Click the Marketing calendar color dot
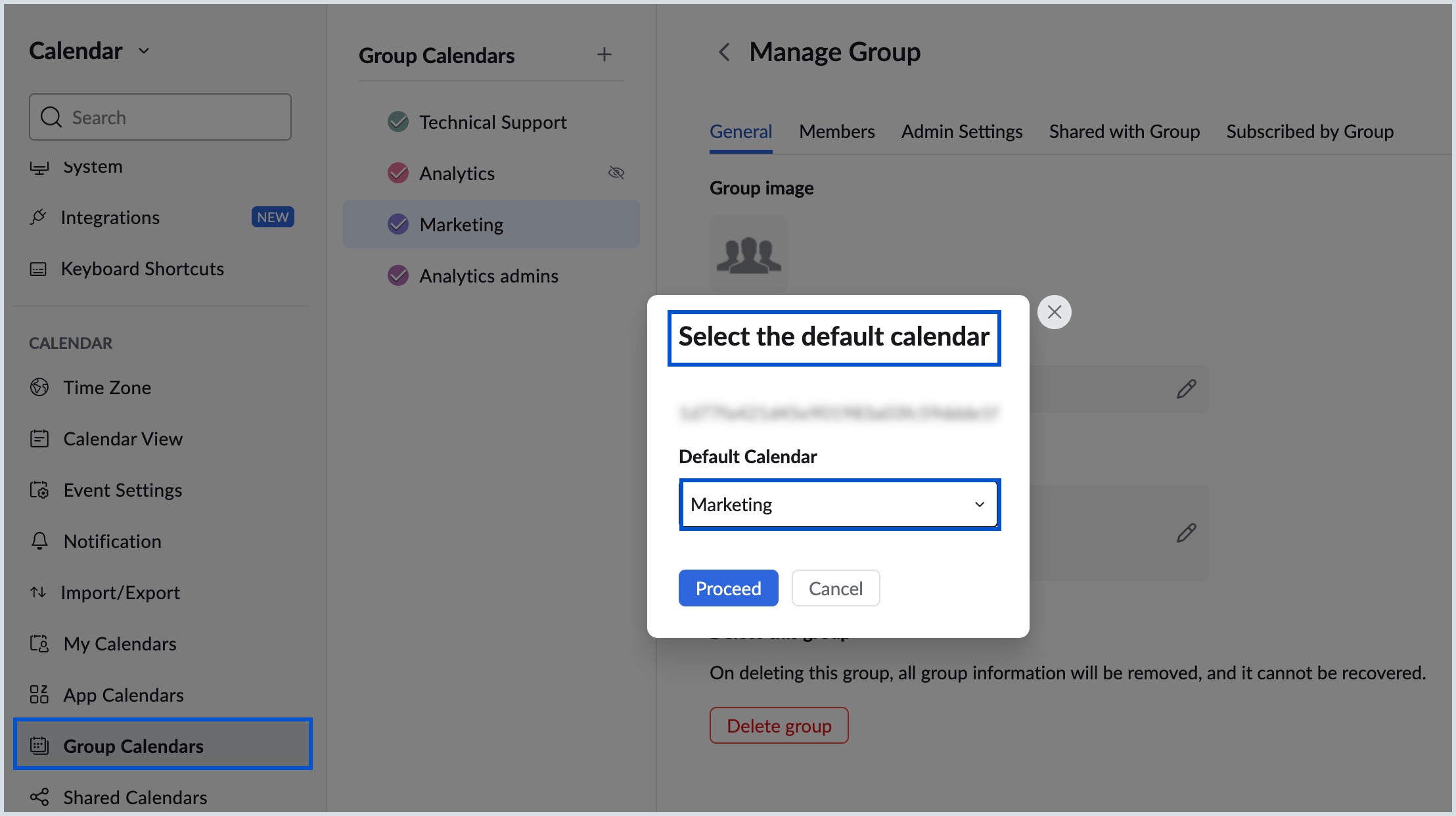This screenshot has width=1456, height=816. [x=398, y=224]
